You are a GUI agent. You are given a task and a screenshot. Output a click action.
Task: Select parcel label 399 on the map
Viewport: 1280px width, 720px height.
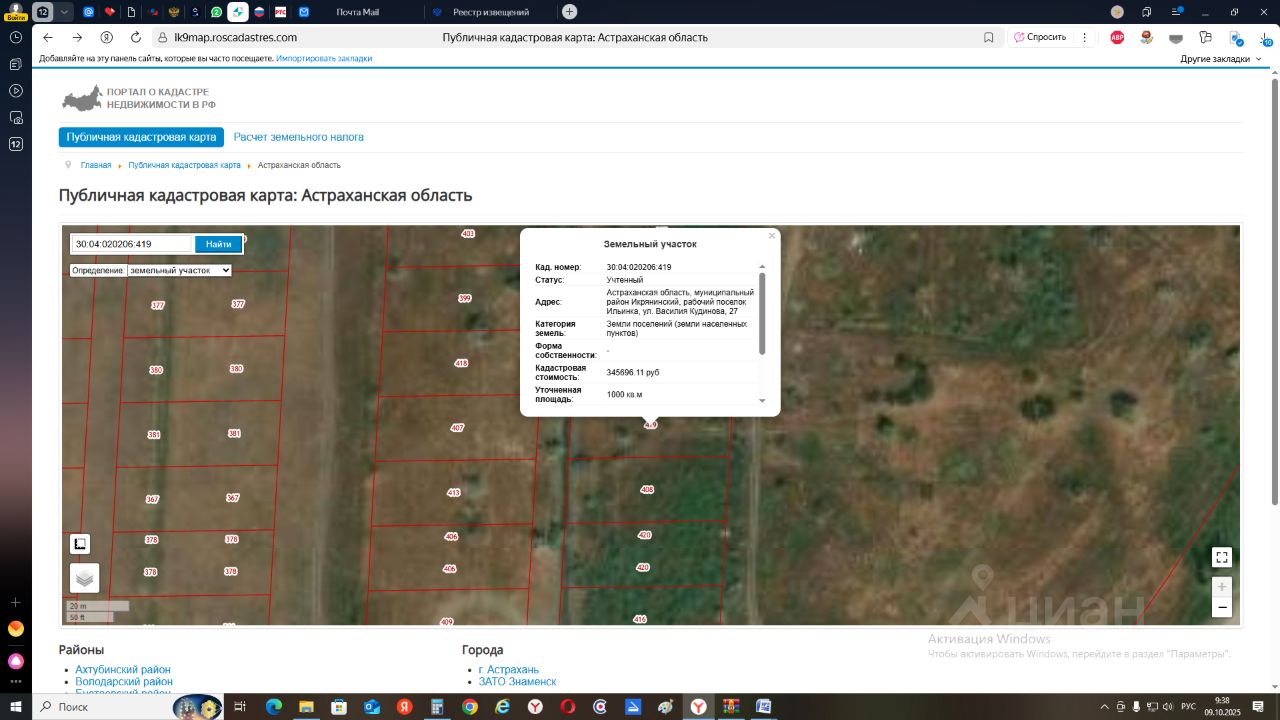(x=464, y=299)
